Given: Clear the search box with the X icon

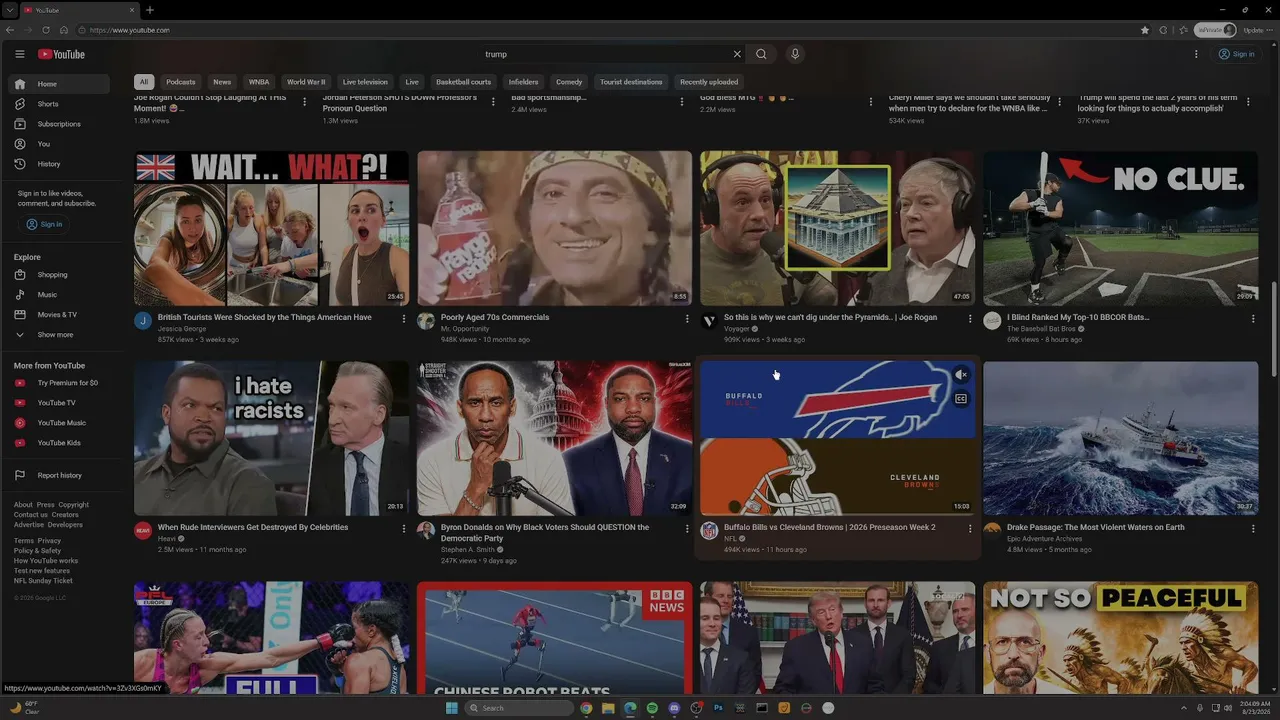Looking at the screenshot, I should [737, 54].
